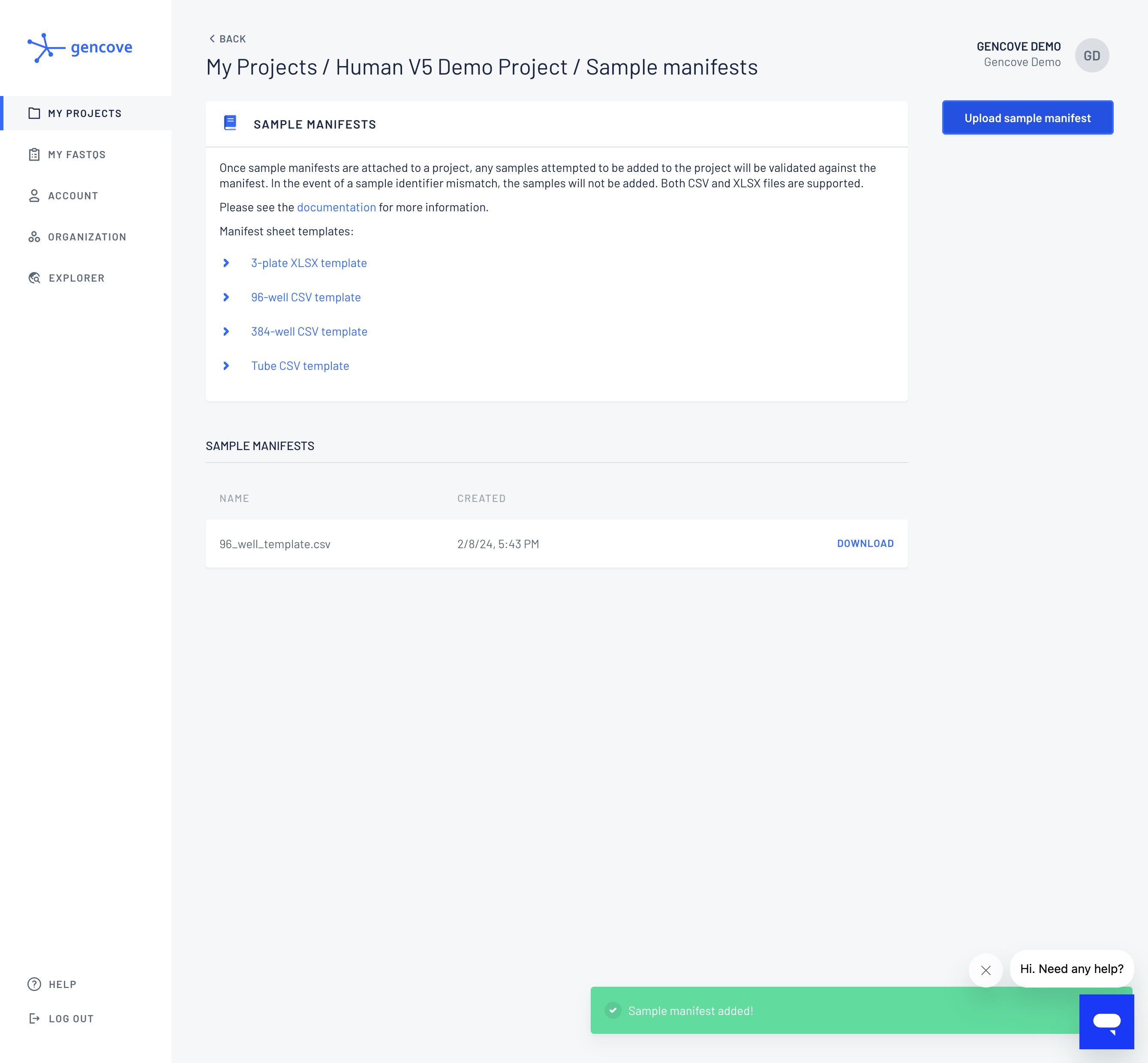Open the Tube CSV template link
Screen dimensions: 1148x1063
pyautogui.click(x=300, y=366)
